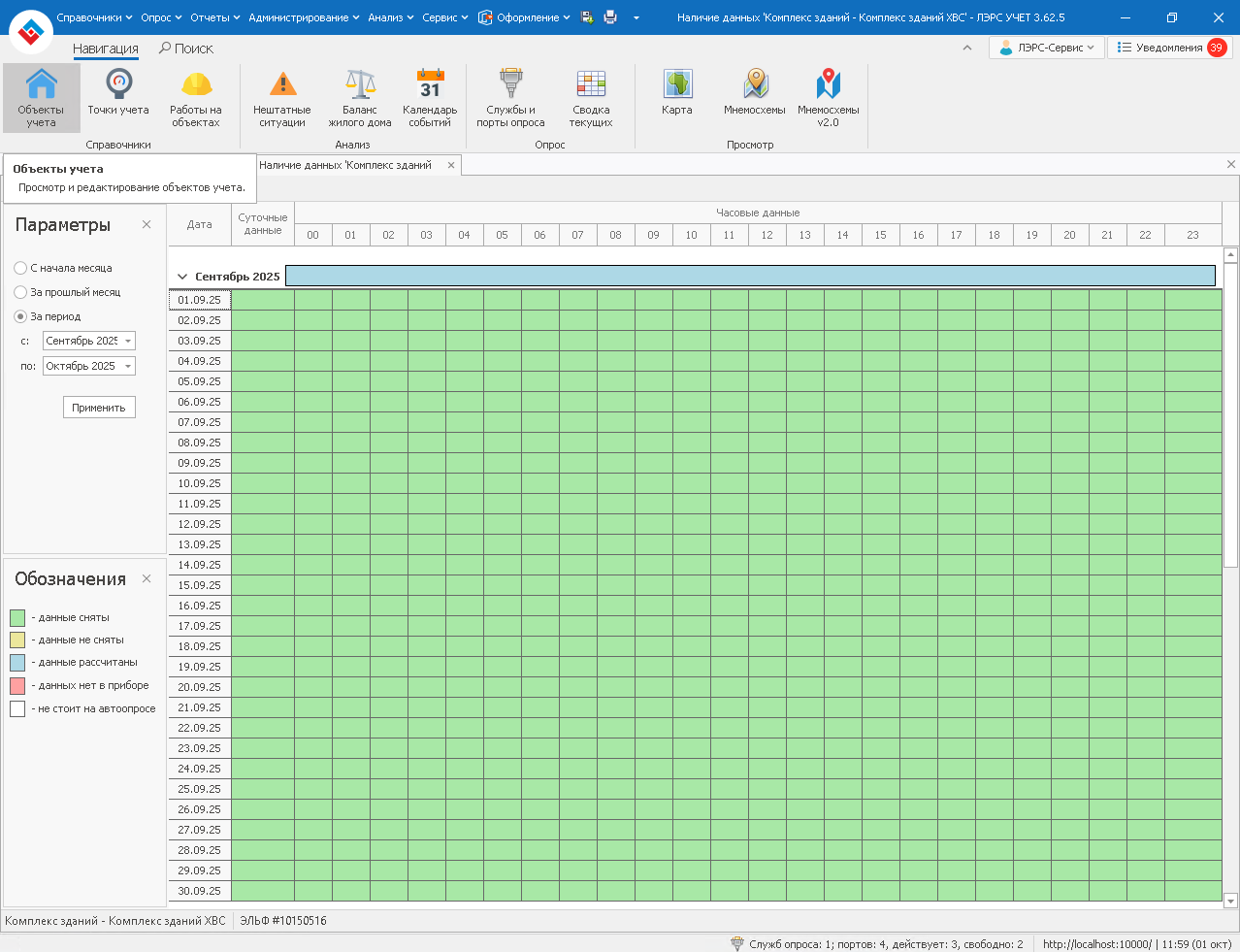Screen dimensions: 1240x952
Task: Open Уведомления notifications button
Action: [x=1169, y=48]
